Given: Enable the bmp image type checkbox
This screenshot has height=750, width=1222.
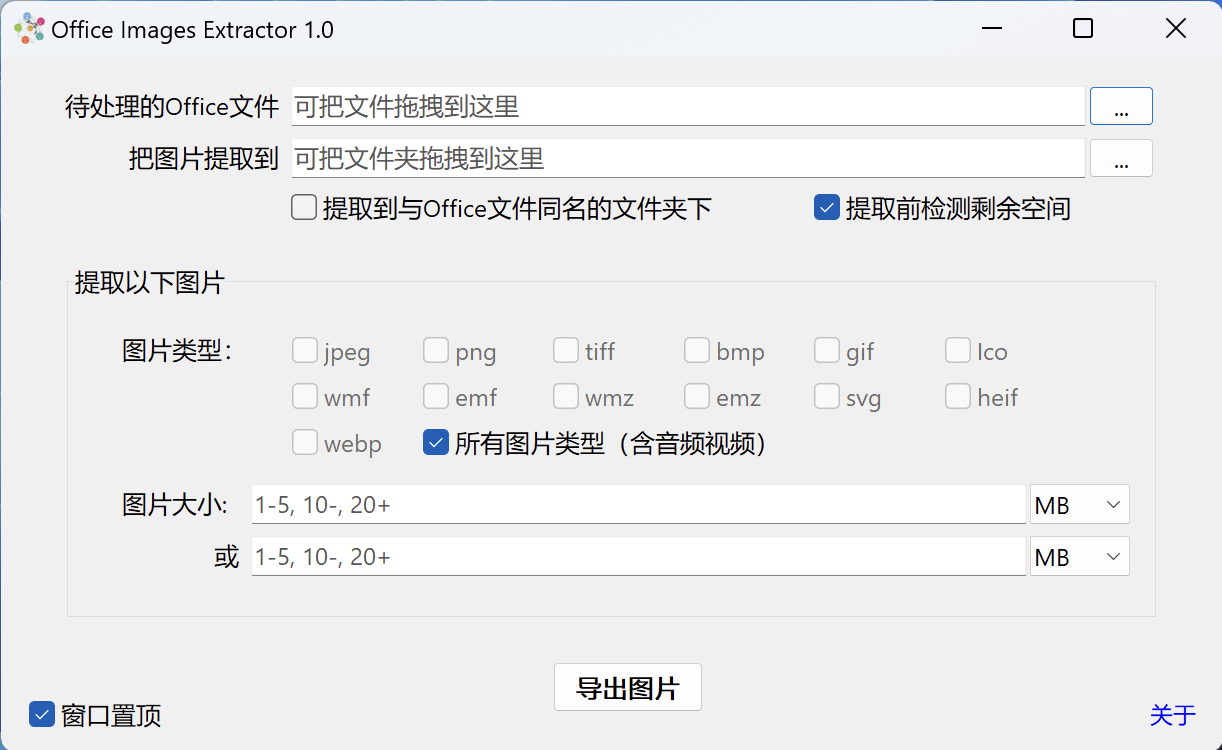Looking at the screenshot, I should pos(697,350).
